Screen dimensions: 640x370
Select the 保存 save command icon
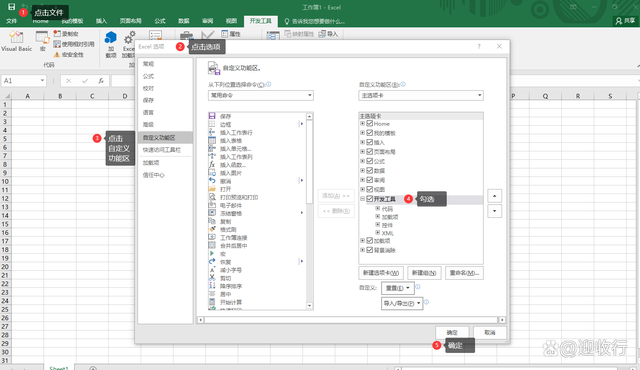click(x=212, y=116)
